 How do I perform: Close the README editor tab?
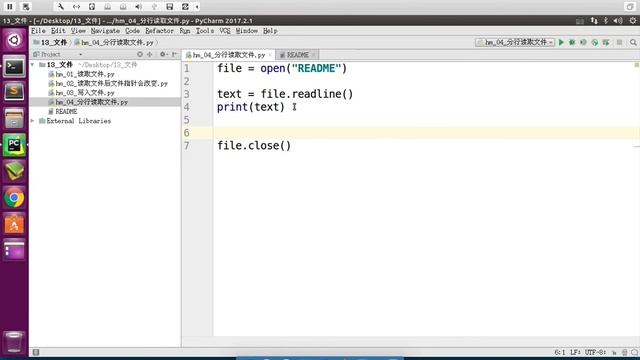[x=313, y=55]
